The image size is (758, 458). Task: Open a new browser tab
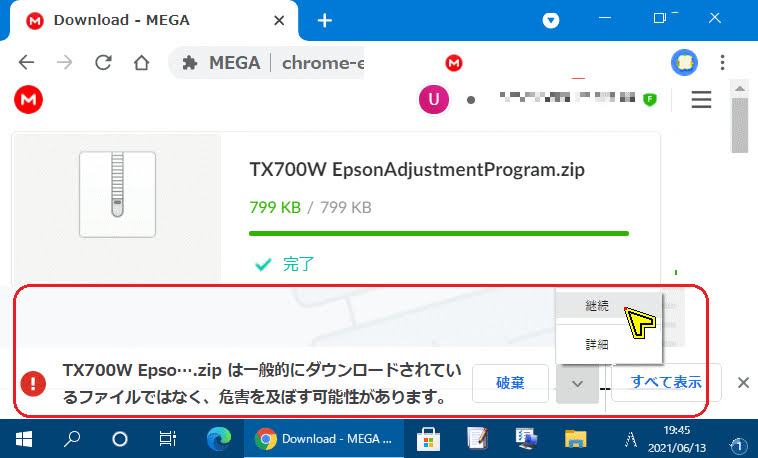pyautogui.click(x=324, y=20)
